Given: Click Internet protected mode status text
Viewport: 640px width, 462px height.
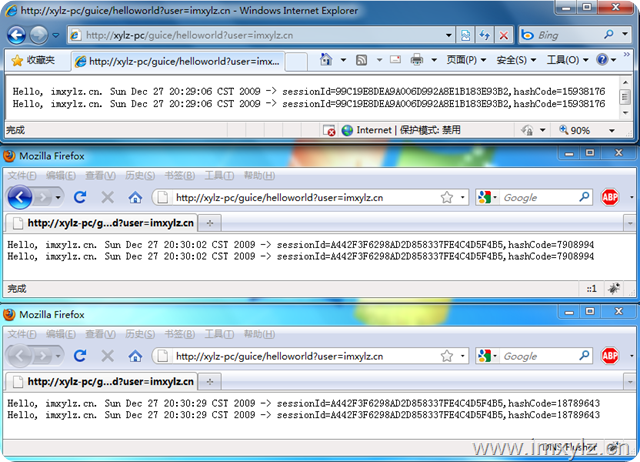Looking at the screenshot, I should point(409,130).
